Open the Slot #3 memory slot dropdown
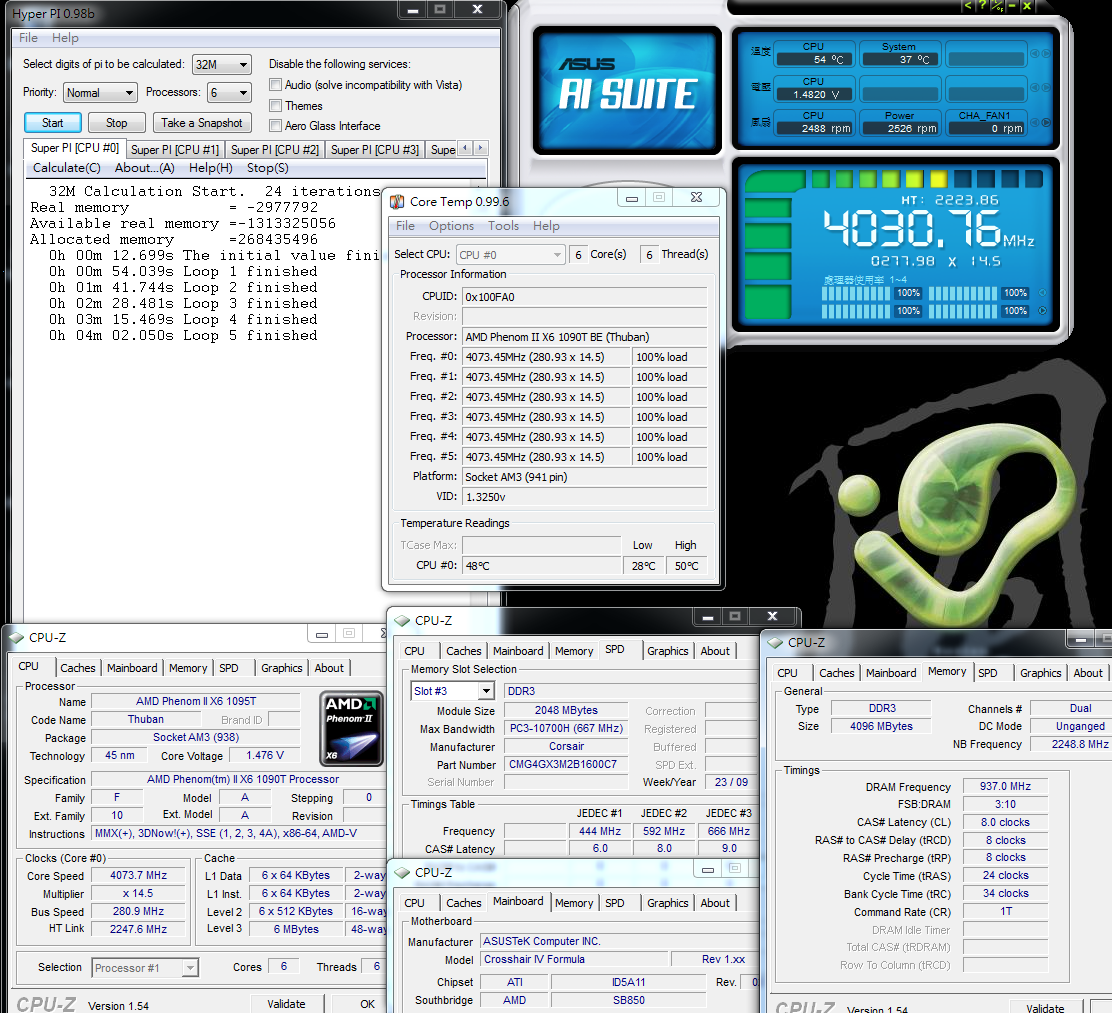 (452, 691)
